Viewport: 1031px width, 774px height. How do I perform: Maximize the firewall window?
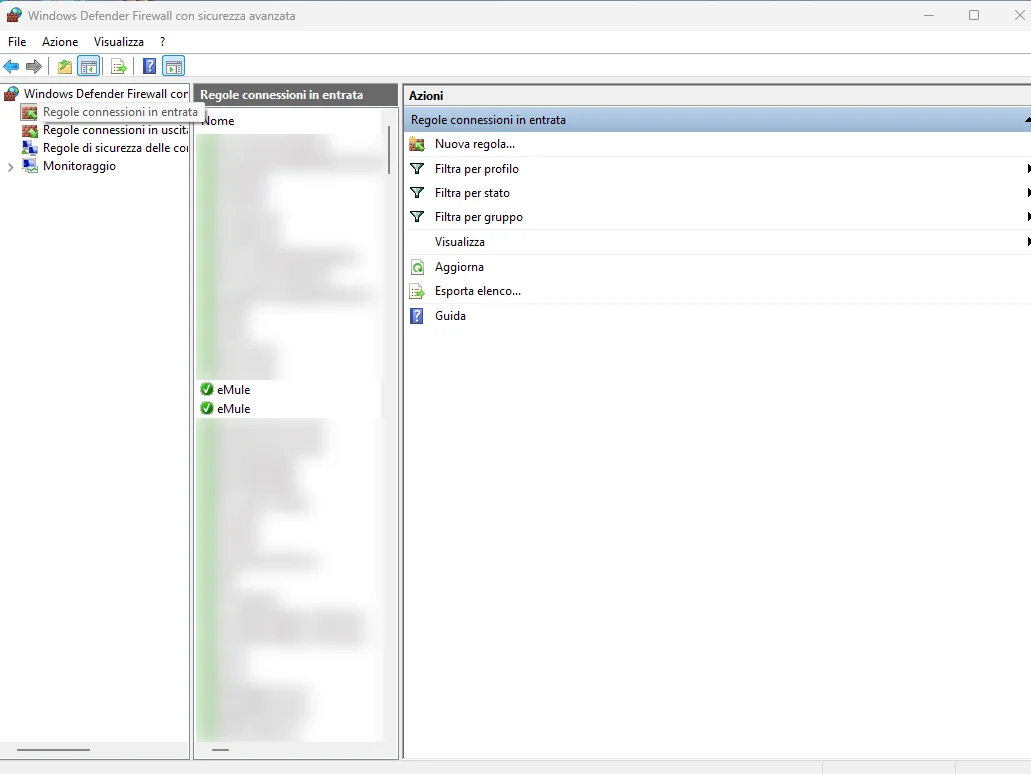[974, 15]
